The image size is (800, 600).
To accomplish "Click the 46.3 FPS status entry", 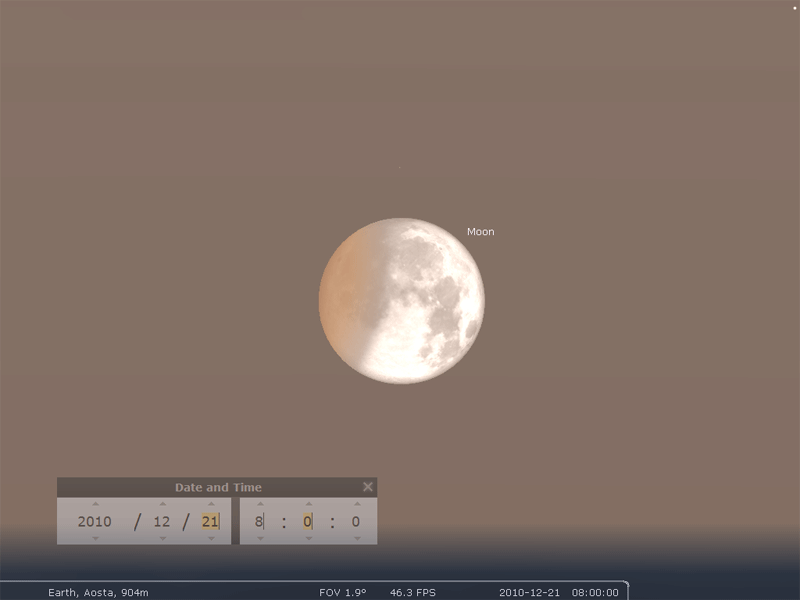I will click(413, 592).
